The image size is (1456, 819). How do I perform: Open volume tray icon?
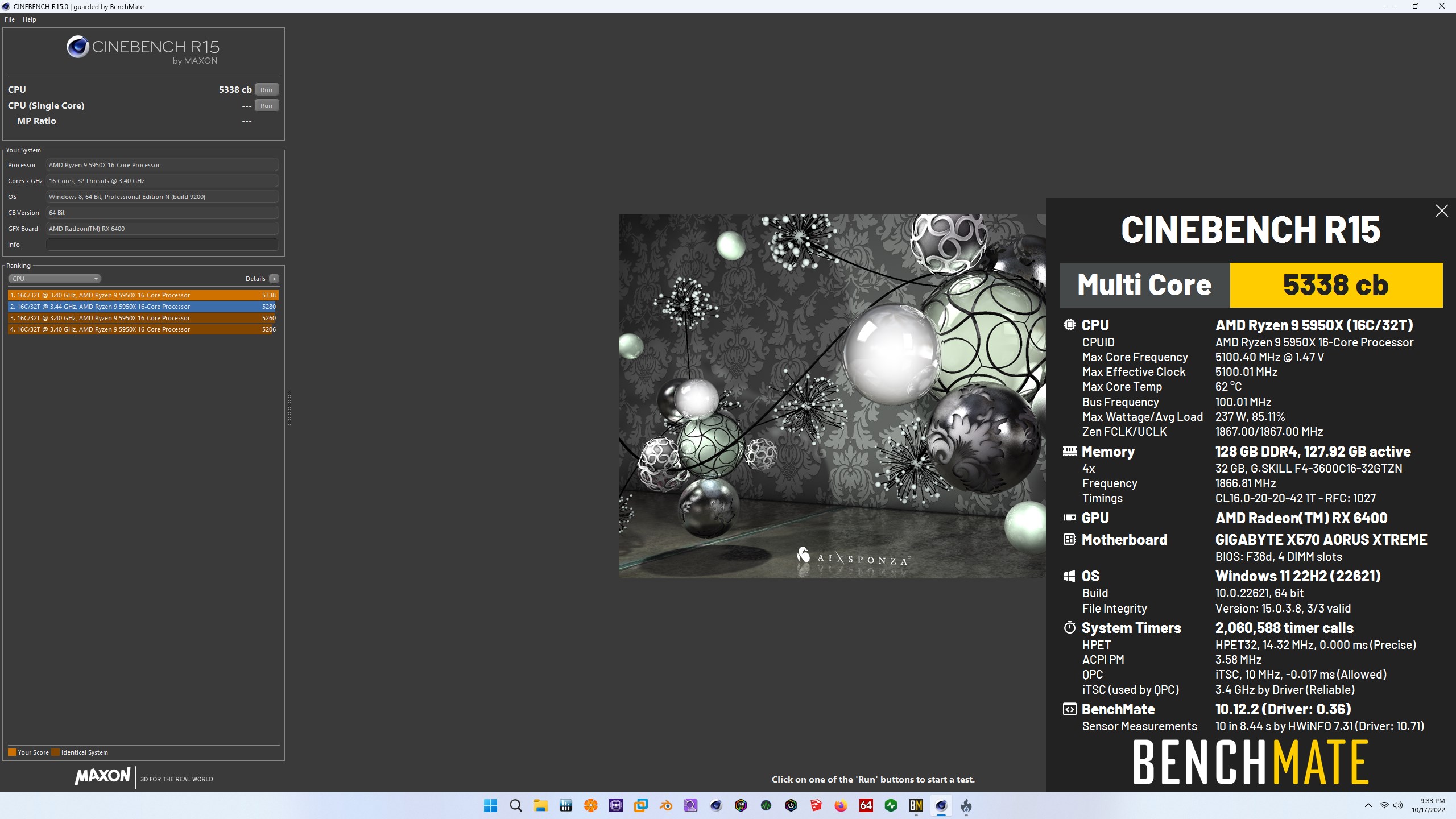1398,806
